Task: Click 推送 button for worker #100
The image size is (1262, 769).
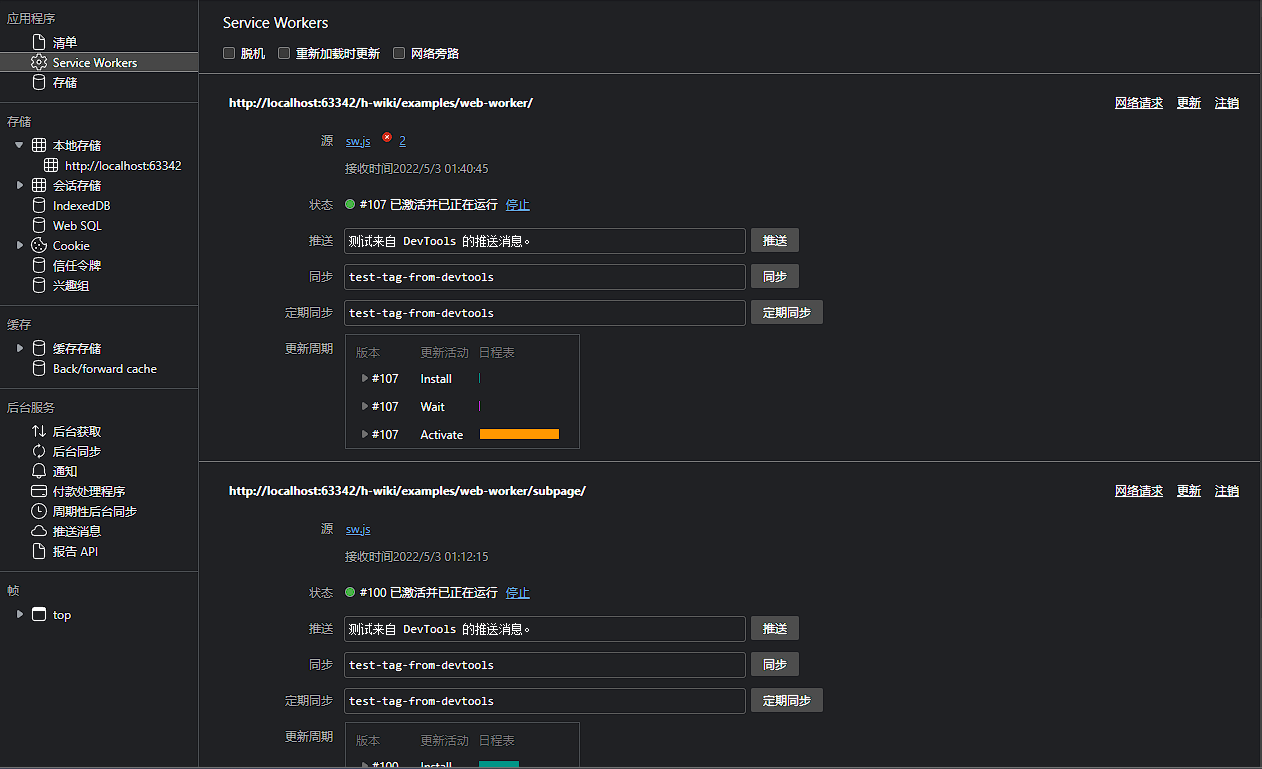Action: (x=775, y=628)
